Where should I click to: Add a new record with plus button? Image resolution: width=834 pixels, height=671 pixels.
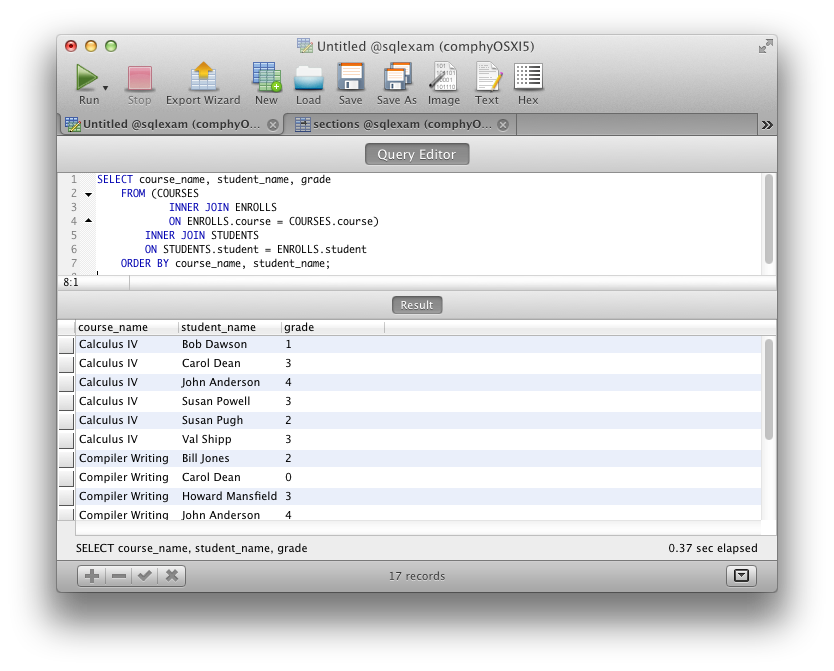pyautogui.click(x=92, y=576)
